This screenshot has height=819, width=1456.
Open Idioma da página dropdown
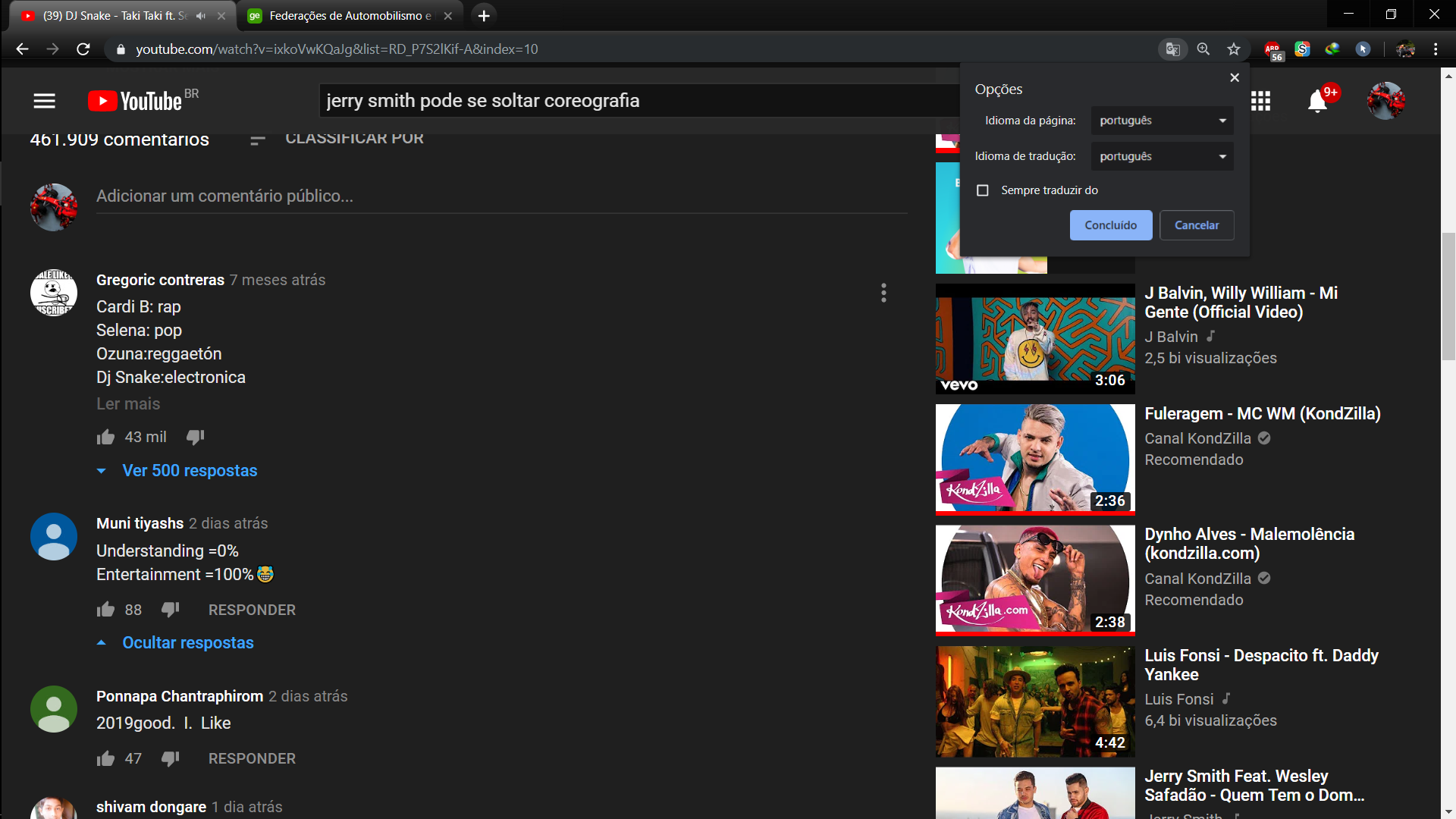[1163, 121]
